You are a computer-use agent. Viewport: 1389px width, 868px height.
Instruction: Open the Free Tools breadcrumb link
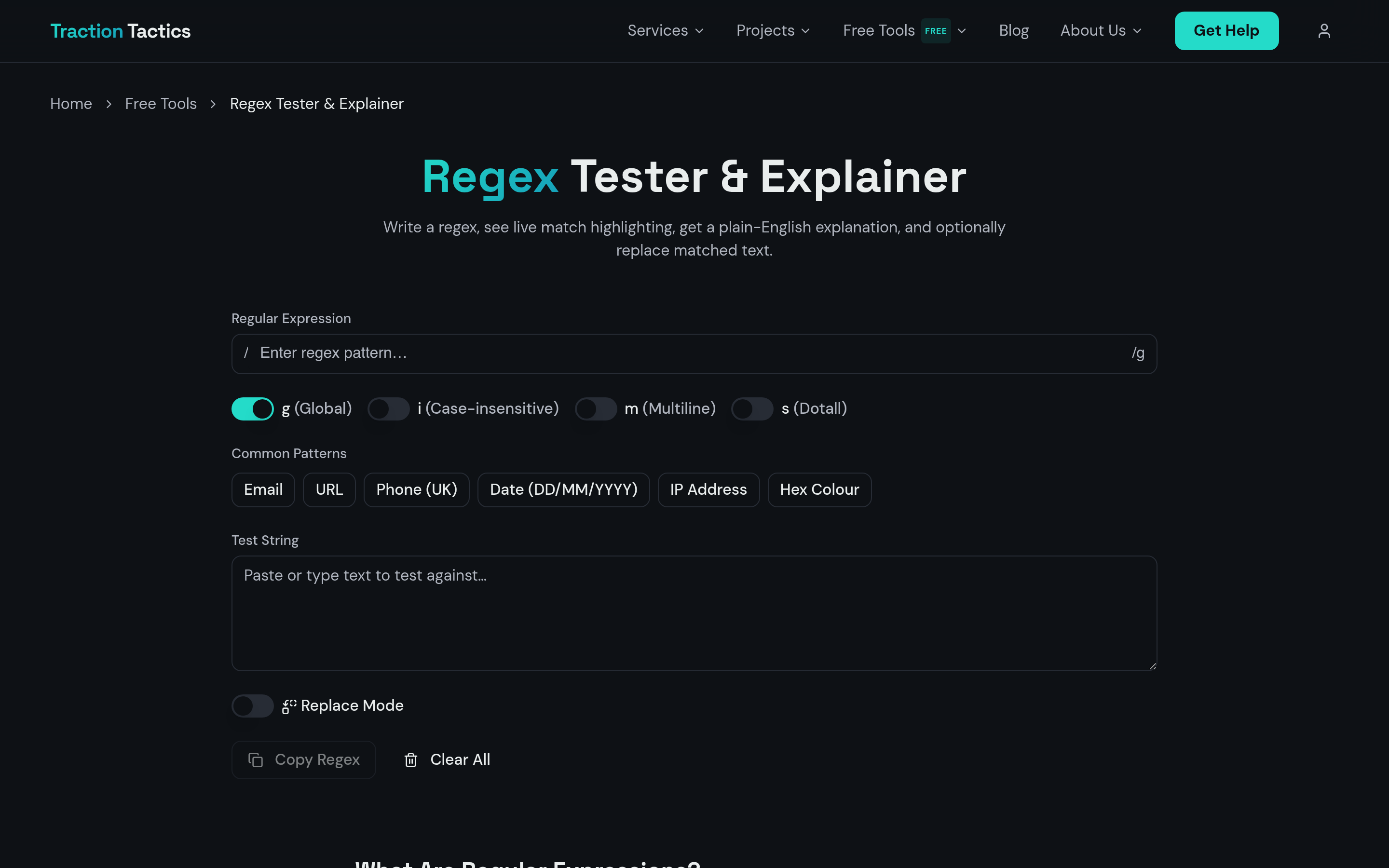[x=161, y=104]
